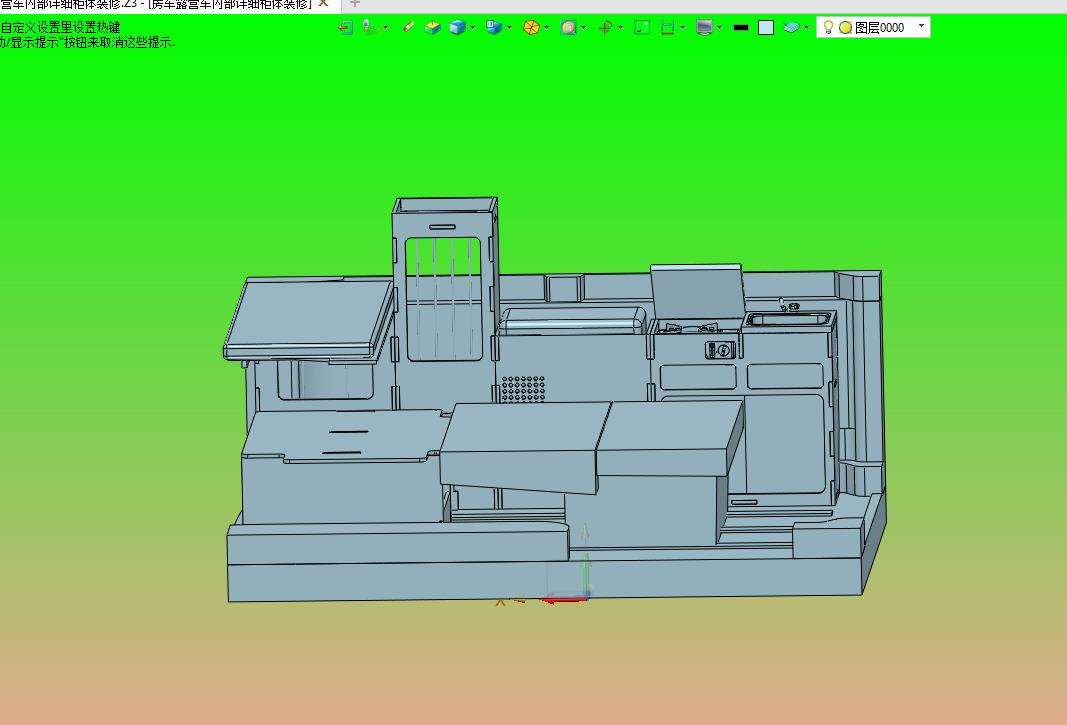1067x725 pixels.
Task: Select the eraser tool in toolbar
Action: 408,27
